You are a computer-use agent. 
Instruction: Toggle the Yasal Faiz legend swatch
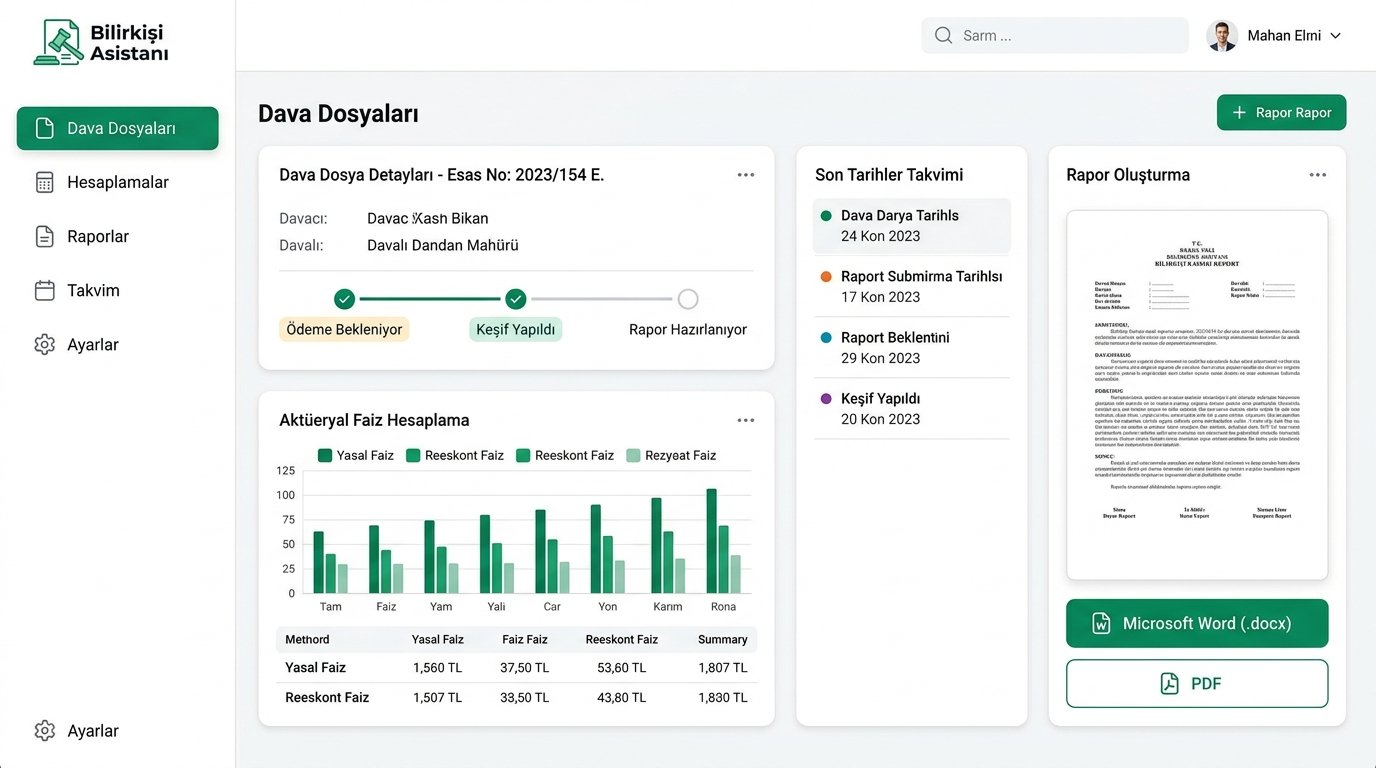pyautogui.click(x=325, y=455)
